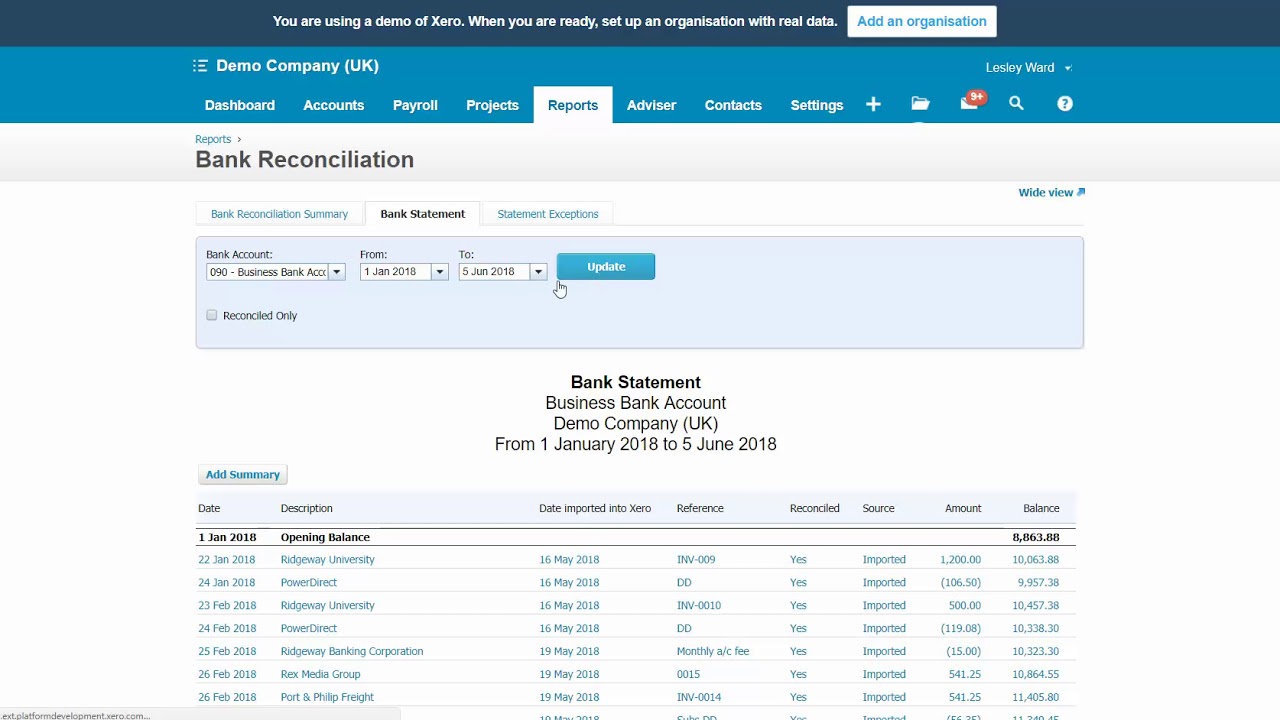Open Ridgeway Banking Corporation transaction
The height and width of the screenshot is (720, 1280).
352,652
